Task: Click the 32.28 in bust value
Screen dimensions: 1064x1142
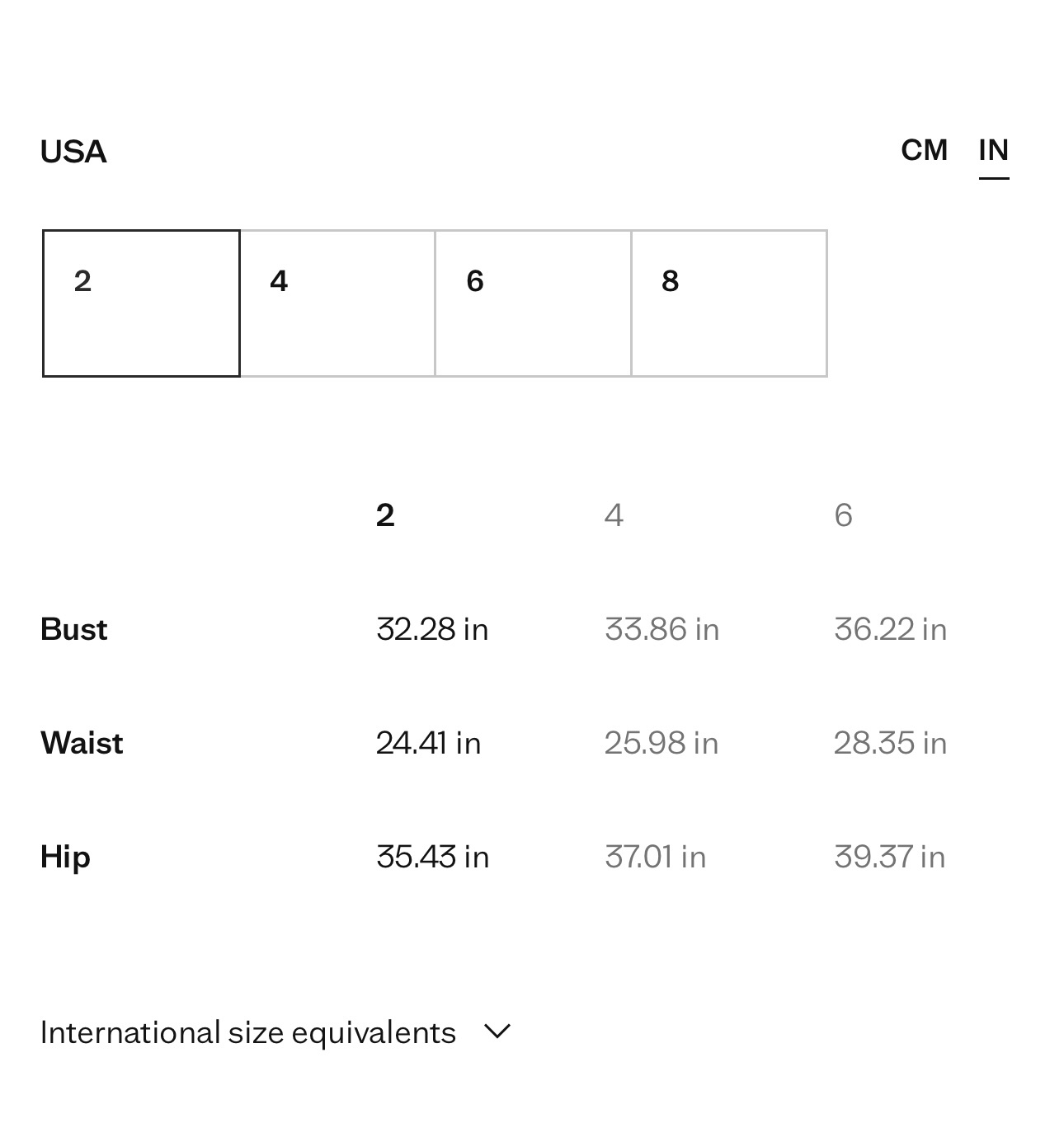Action: point(432,629)
